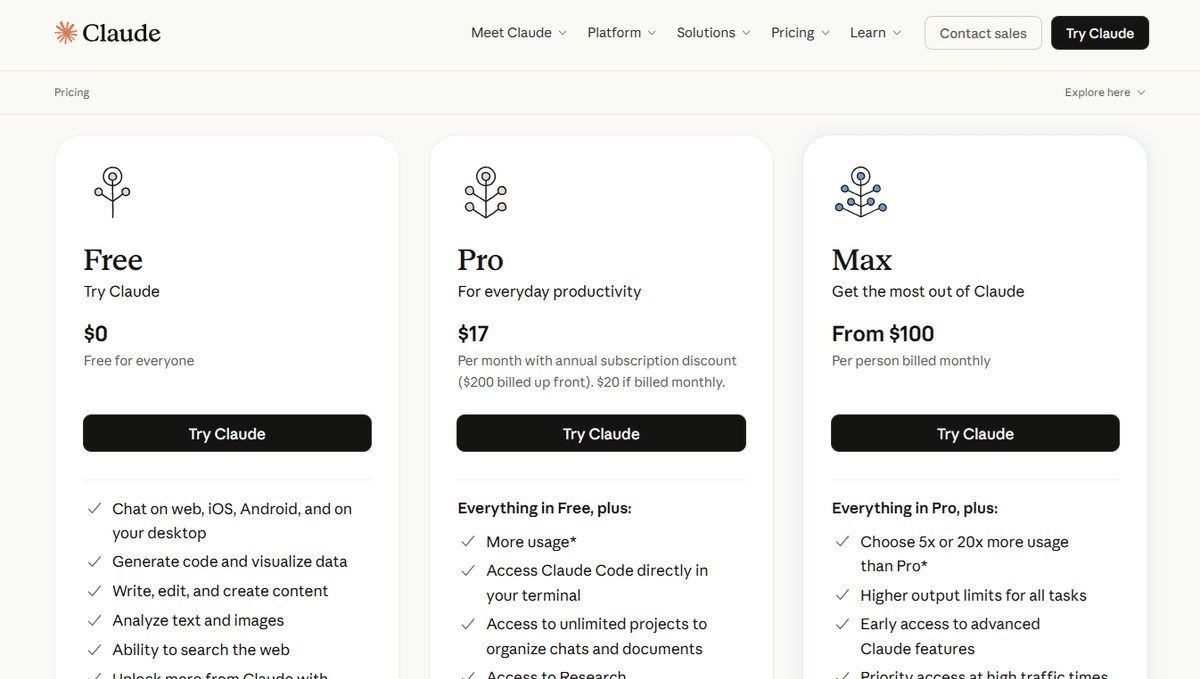Open the Learn menu in navigation

[x=875, y=33]
